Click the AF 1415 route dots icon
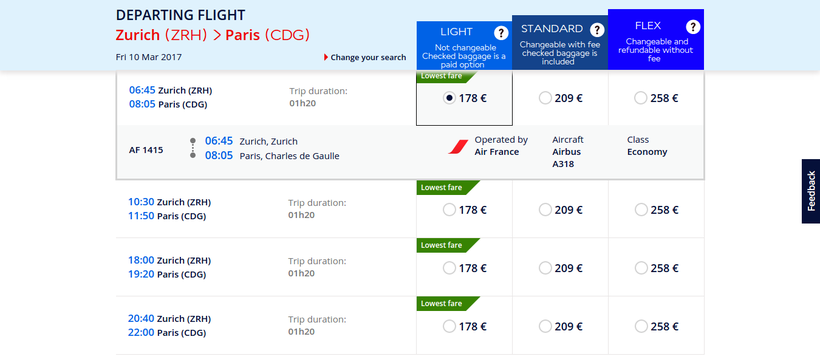 (193, 148)
